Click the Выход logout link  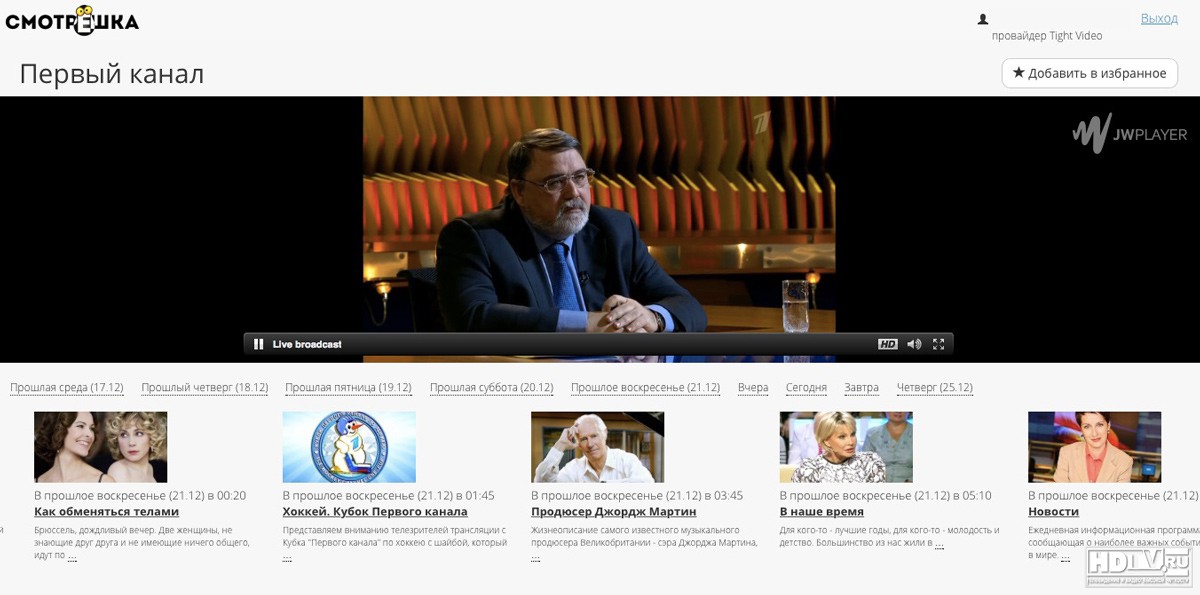(1159, 18)
